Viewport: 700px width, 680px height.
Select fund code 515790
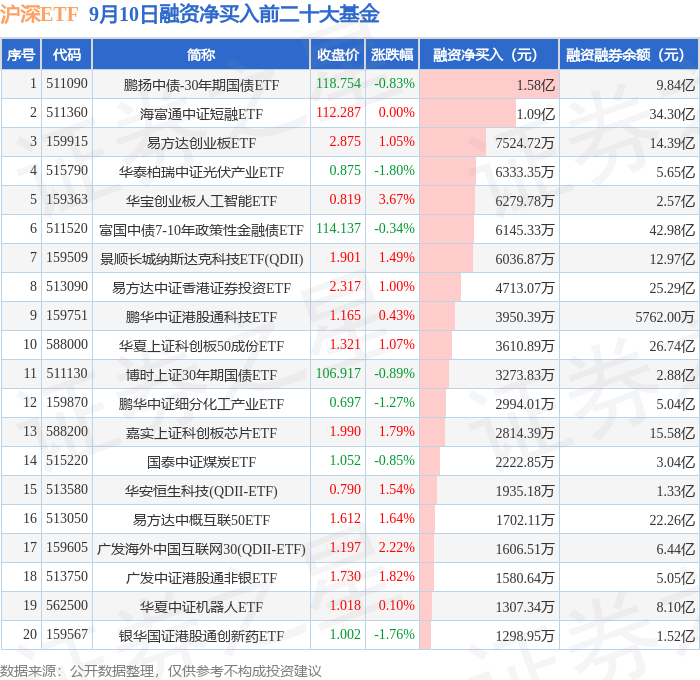tap(67, 171)
